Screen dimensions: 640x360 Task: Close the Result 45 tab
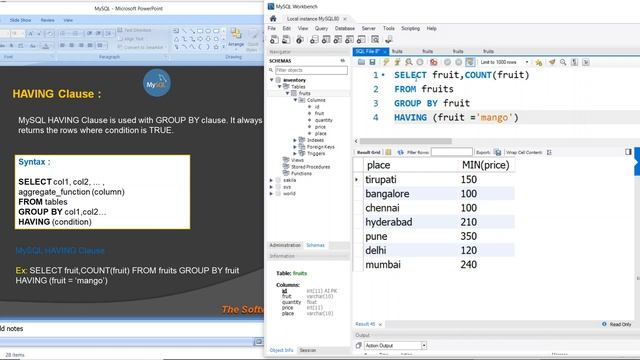point(380,324)
